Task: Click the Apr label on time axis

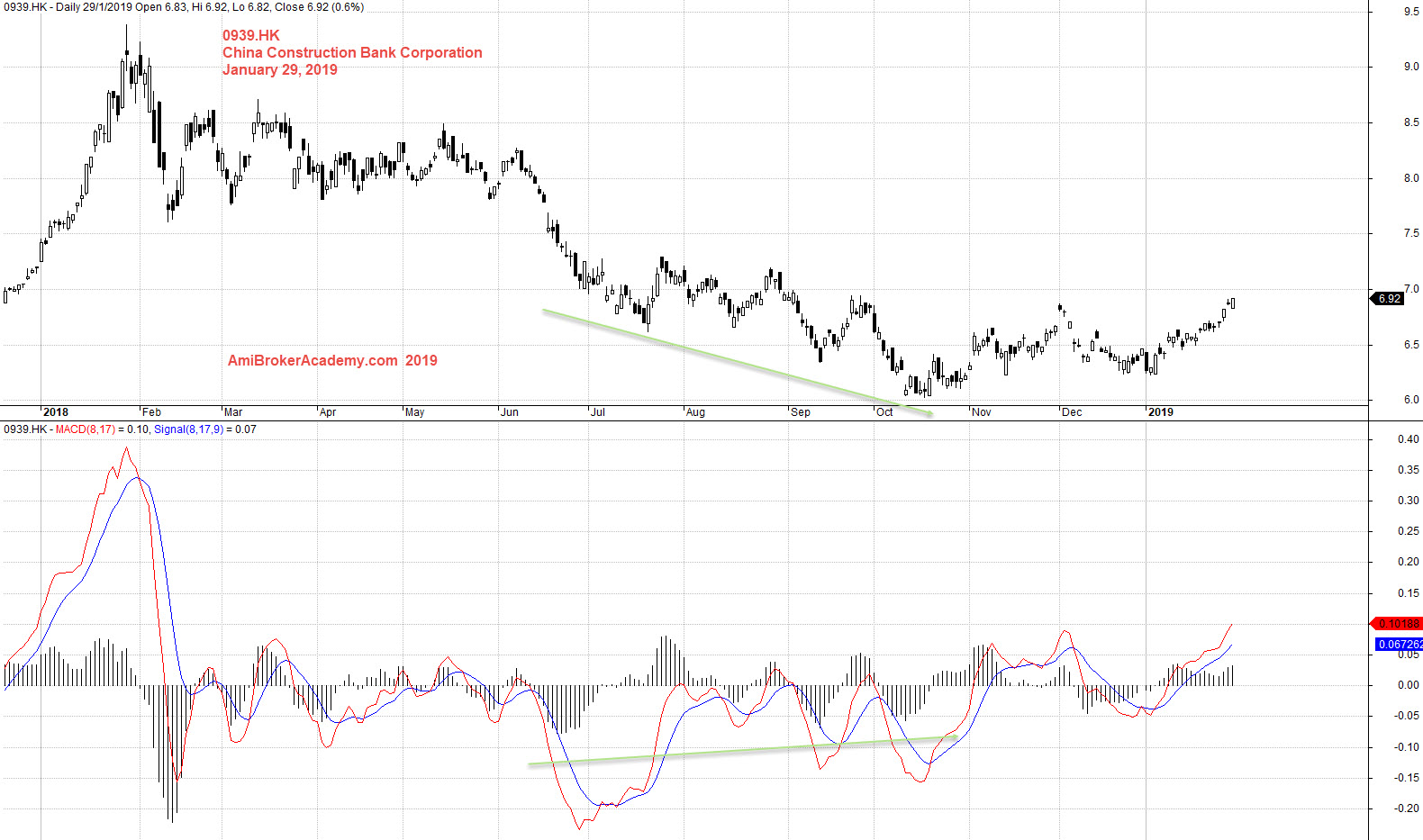Action: coord(328,412)
